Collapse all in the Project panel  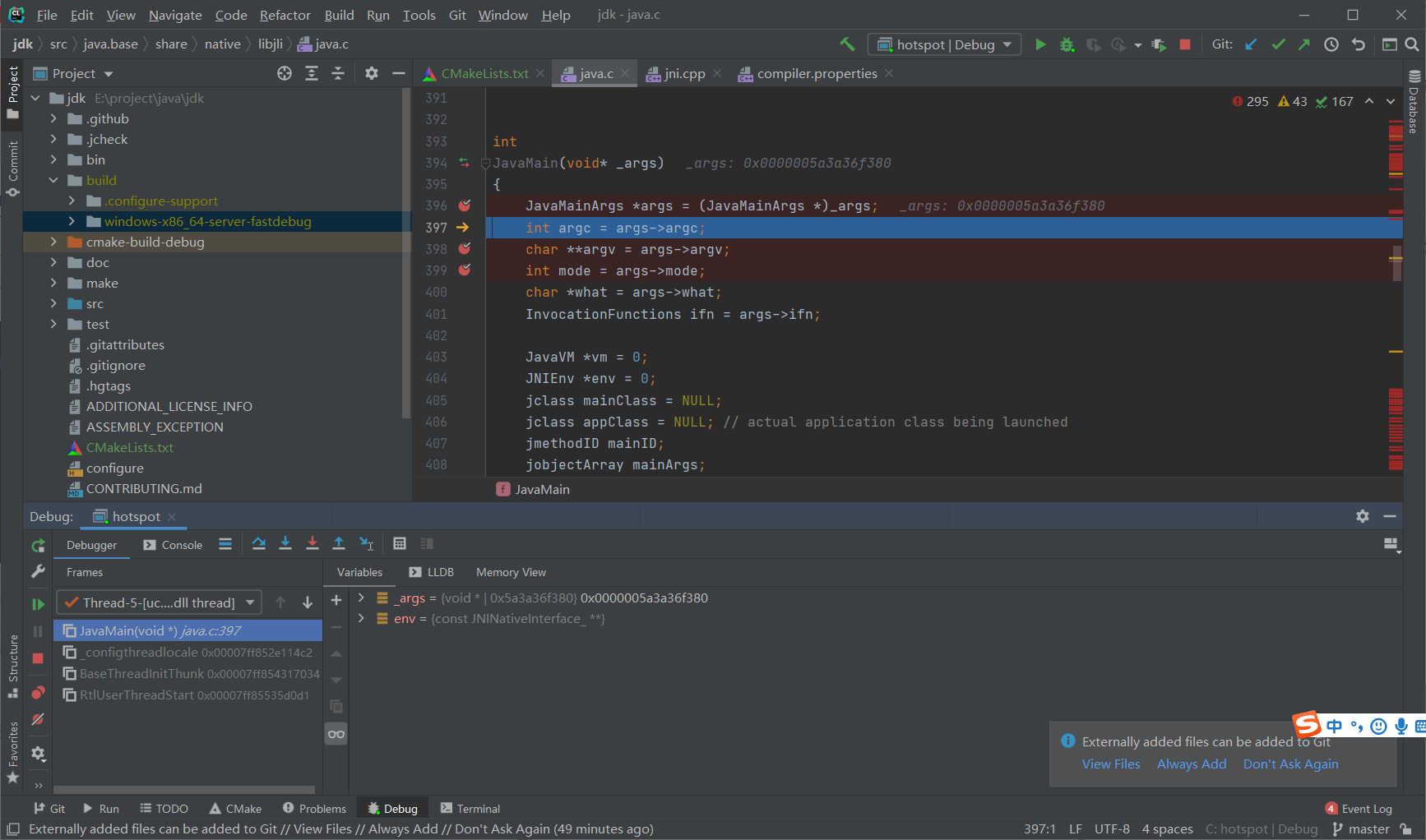coord(338,73)
